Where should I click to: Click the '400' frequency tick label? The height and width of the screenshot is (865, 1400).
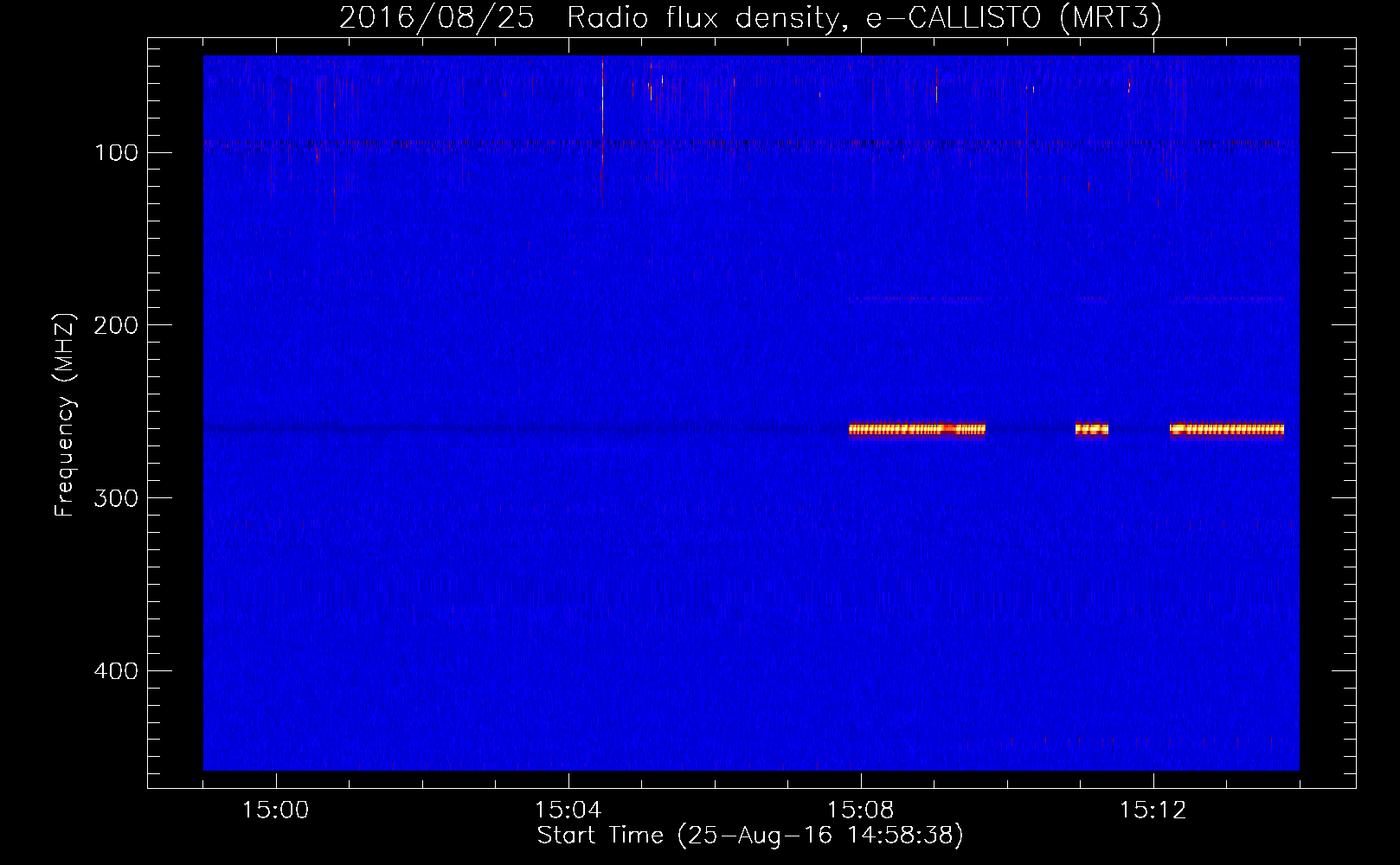pos(116,671)
